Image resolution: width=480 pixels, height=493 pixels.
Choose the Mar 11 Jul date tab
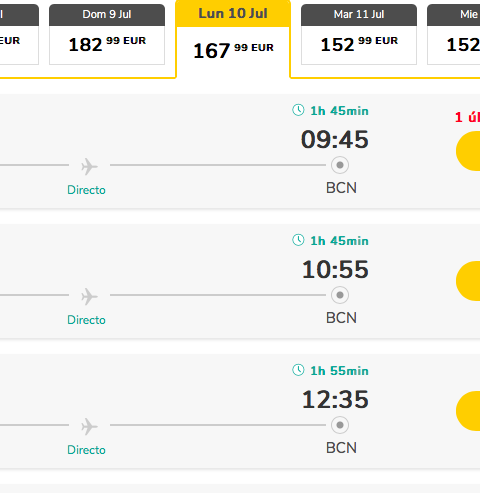point(359,34)
